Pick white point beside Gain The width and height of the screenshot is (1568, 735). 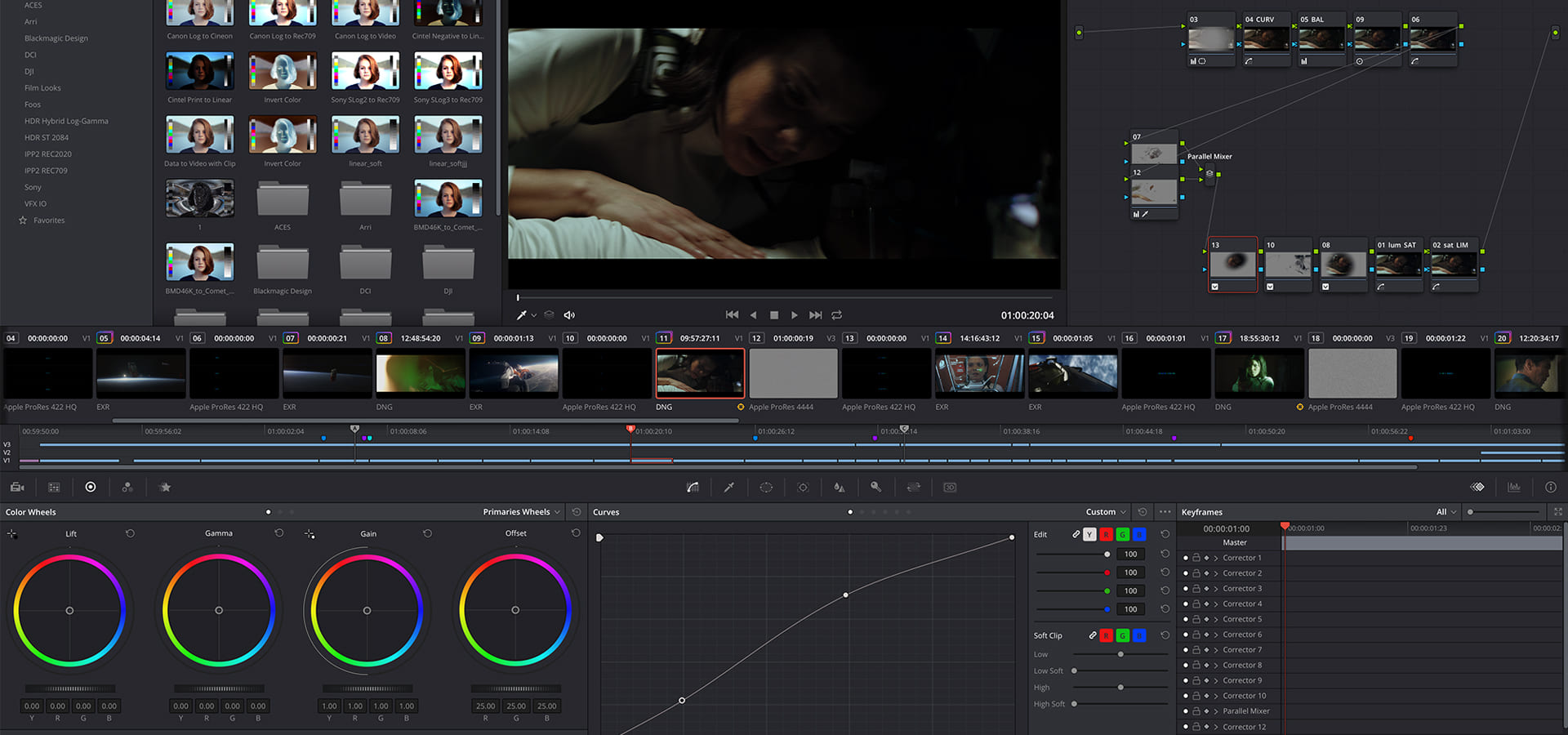(x=309, y=533)
